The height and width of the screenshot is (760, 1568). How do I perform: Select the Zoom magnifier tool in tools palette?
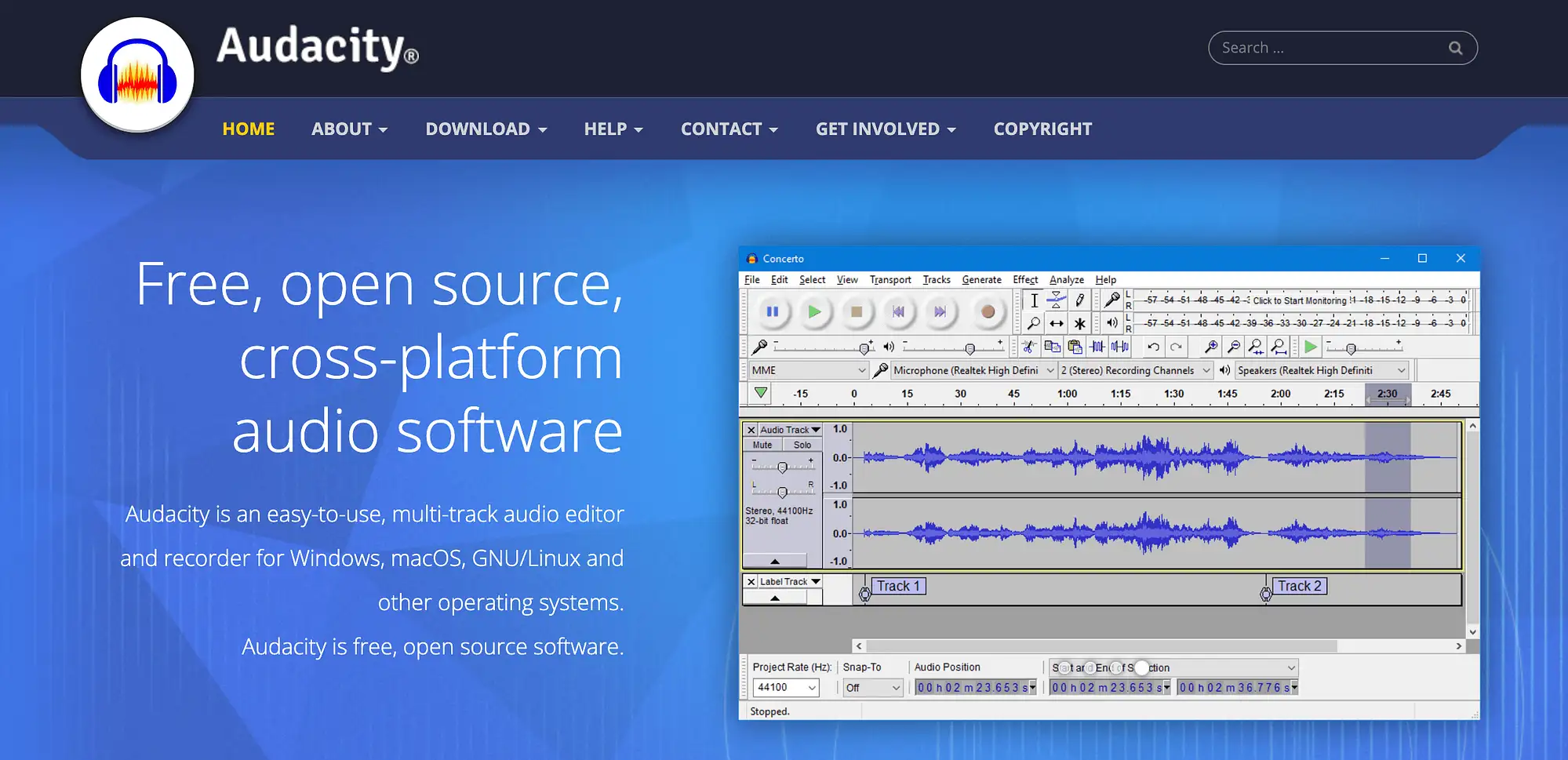(x=1035, y=323)
